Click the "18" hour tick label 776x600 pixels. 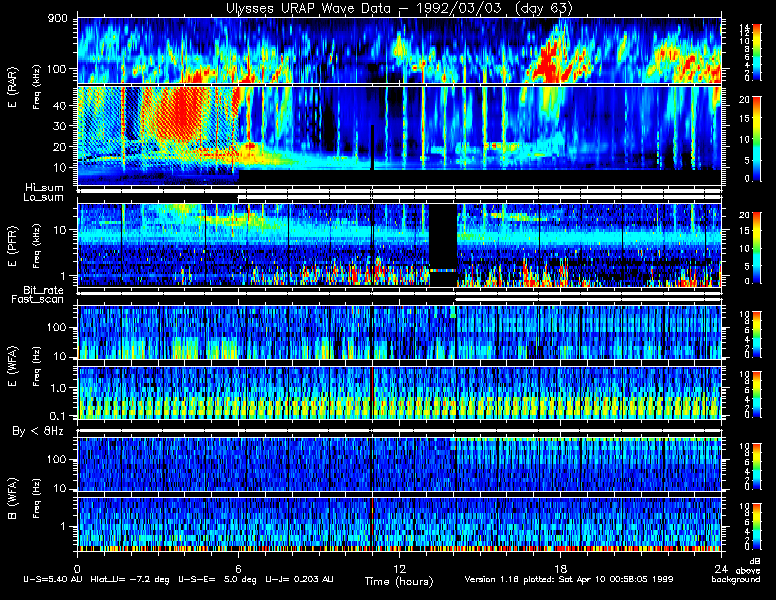pos(560,568)
